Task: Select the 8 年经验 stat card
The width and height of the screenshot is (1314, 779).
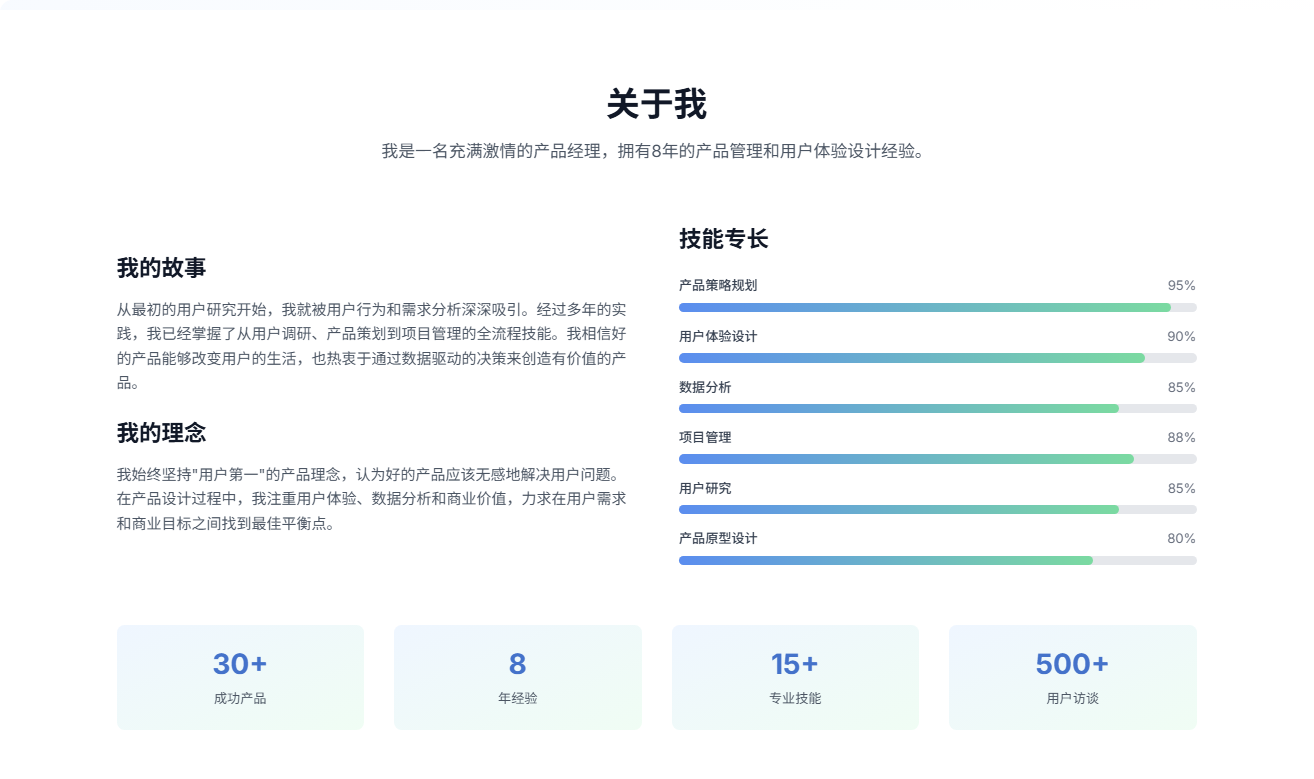Action: click(518, 678)
